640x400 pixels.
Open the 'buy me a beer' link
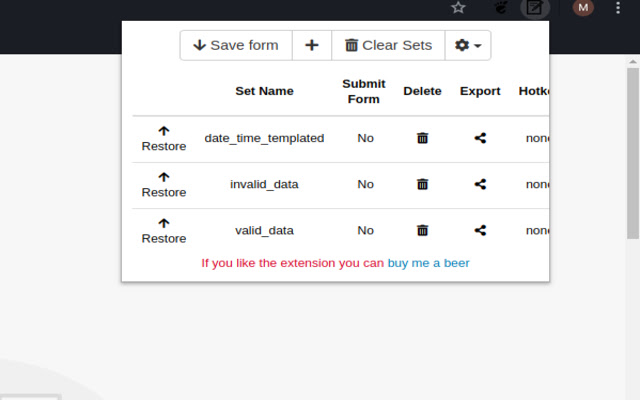pyautogui.click(x=428, y=263)
